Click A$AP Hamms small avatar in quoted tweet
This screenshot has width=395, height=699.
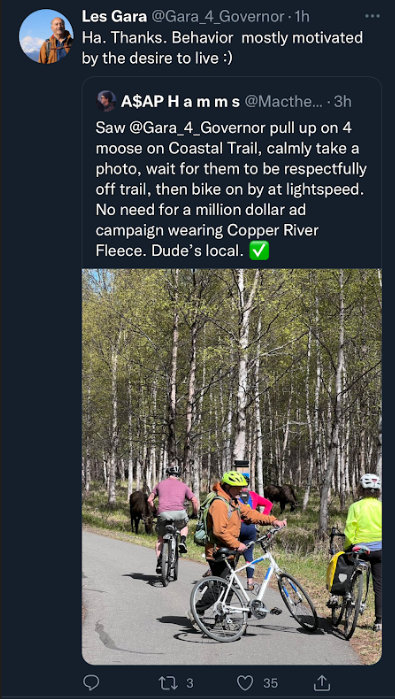pos(107,101)
